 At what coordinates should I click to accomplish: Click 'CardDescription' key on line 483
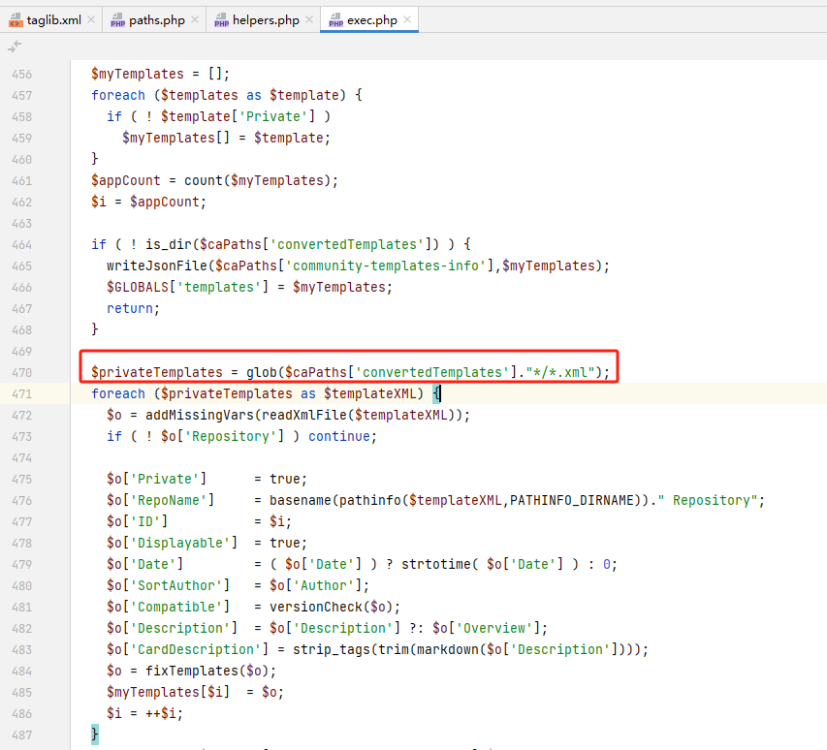coord(196,650)
